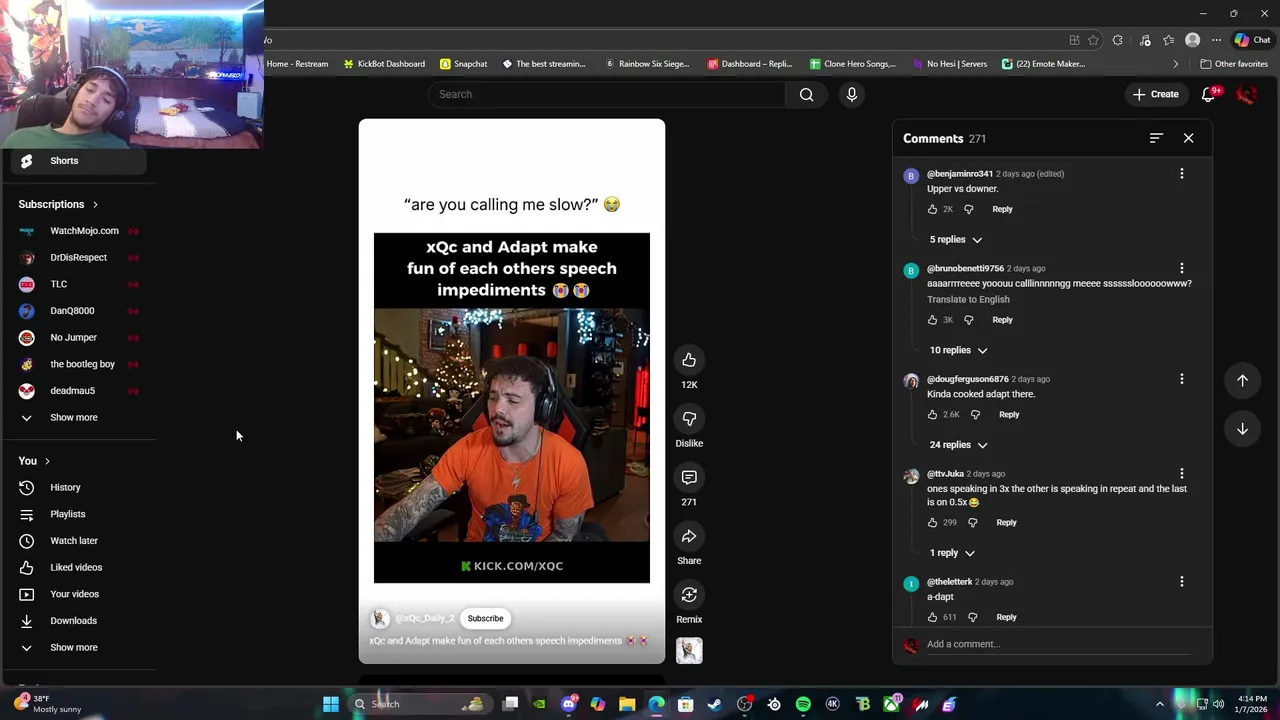The width and height of the screenshot is (1280, 720).
Task: Click the search magnifier button
Action: pos(806,94)
